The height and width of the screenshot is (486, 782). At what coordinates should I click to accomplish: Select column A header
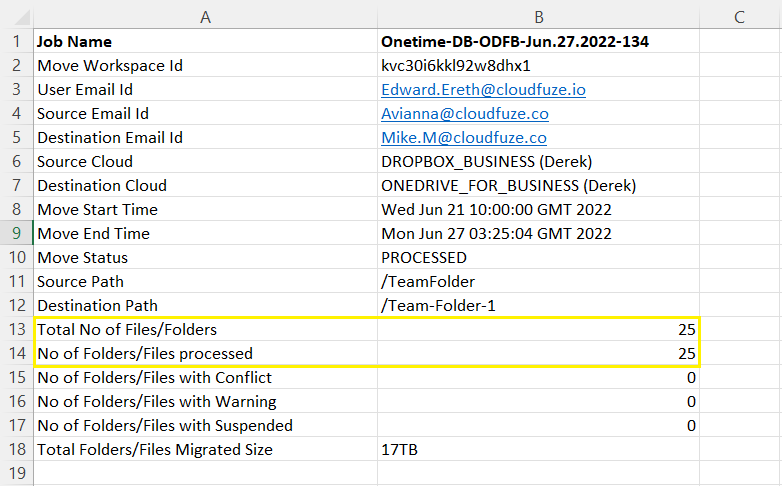(205, 16)
